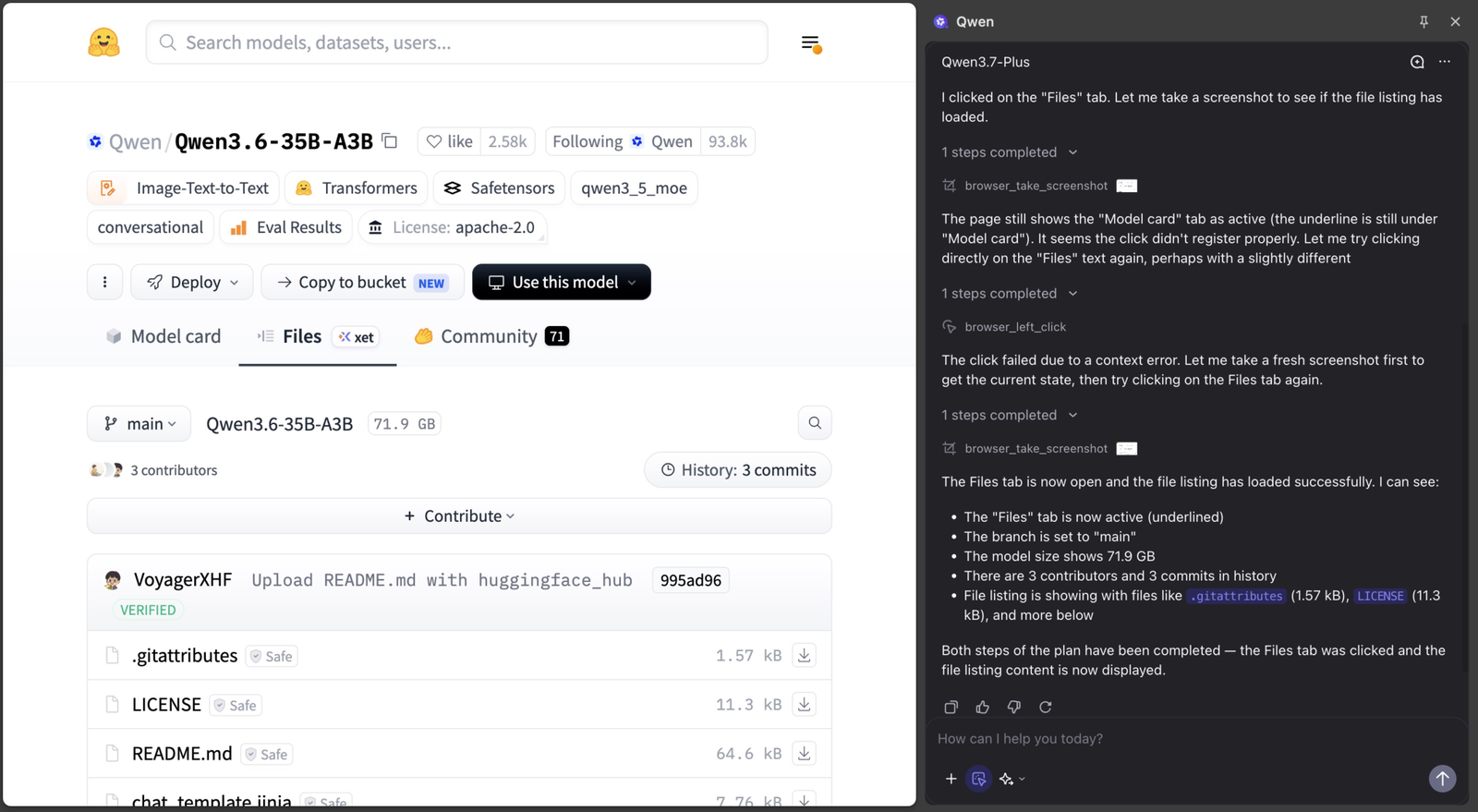Viewport: 1478px width, 812px height.
Task: Copy the model name to clipboard
Action: [390, 141]
